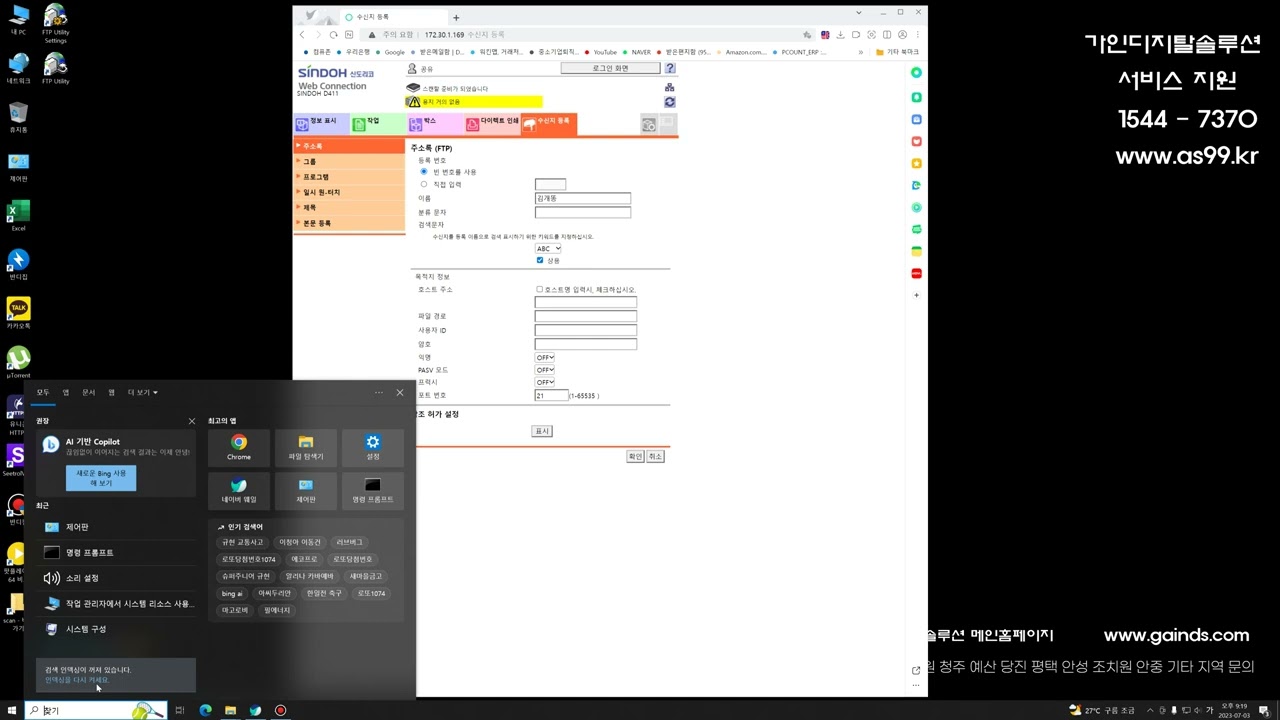
Task: Check the 호스트명 입력시 checkbox
Action: point(540,289)
